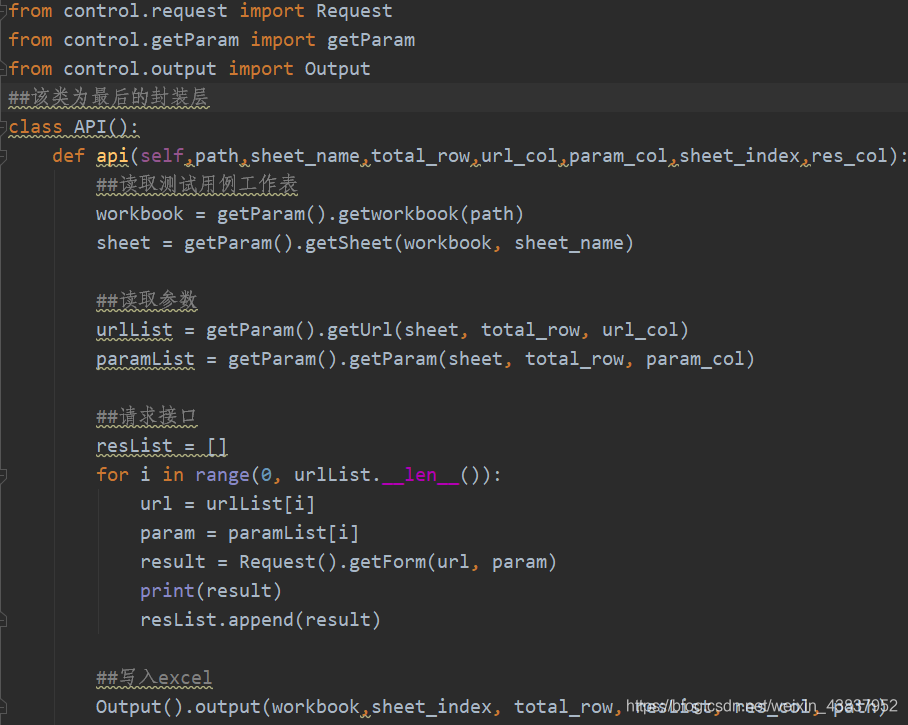The width and height of the screenshot is (908, 725).
Task: Click 'control.getParam' module in second import line
Action: point(151,40)
